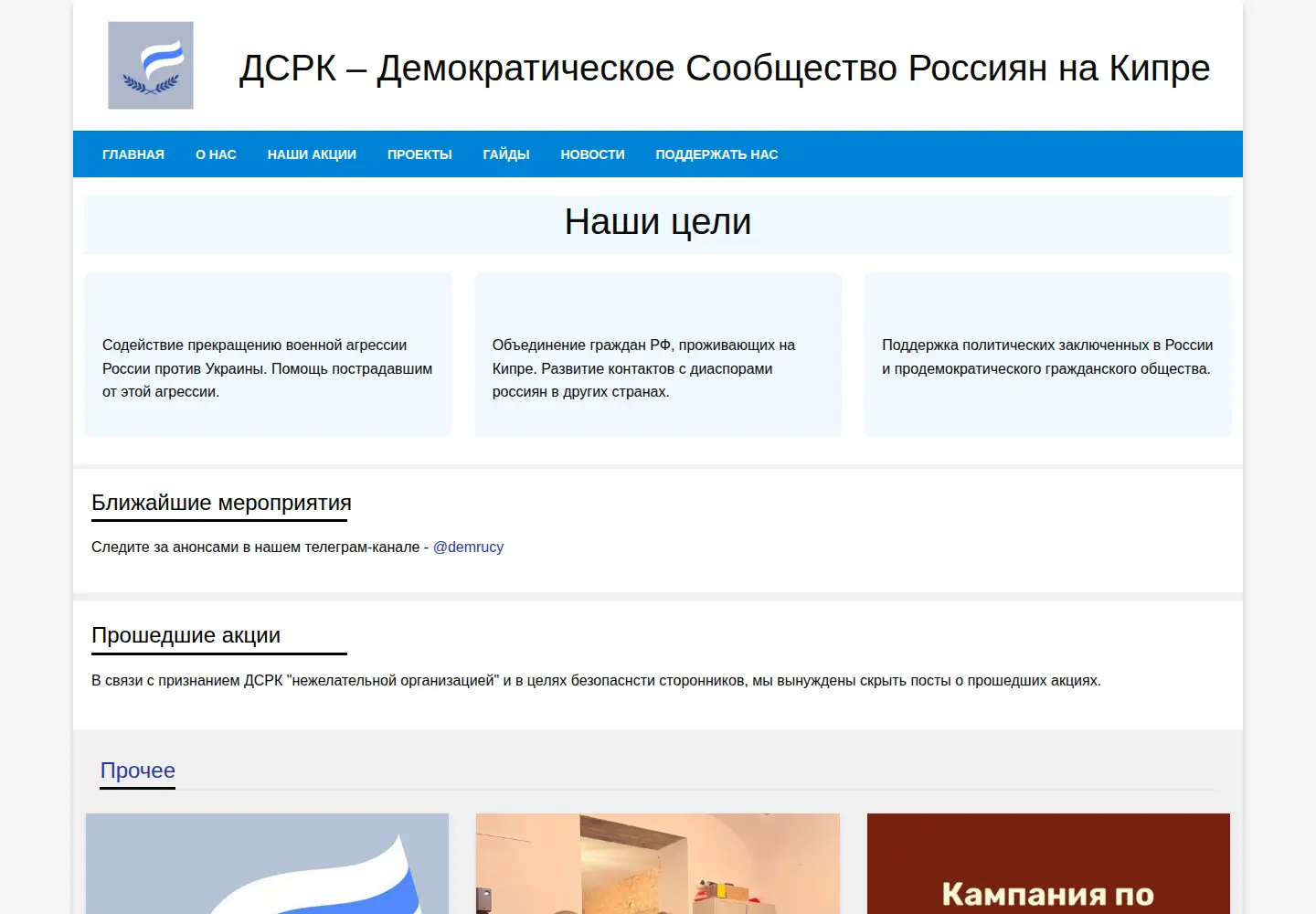Click the Наши цели heading
Image resolution: width=1316 pixels, height=914 pixels.
tap(658, 222)
